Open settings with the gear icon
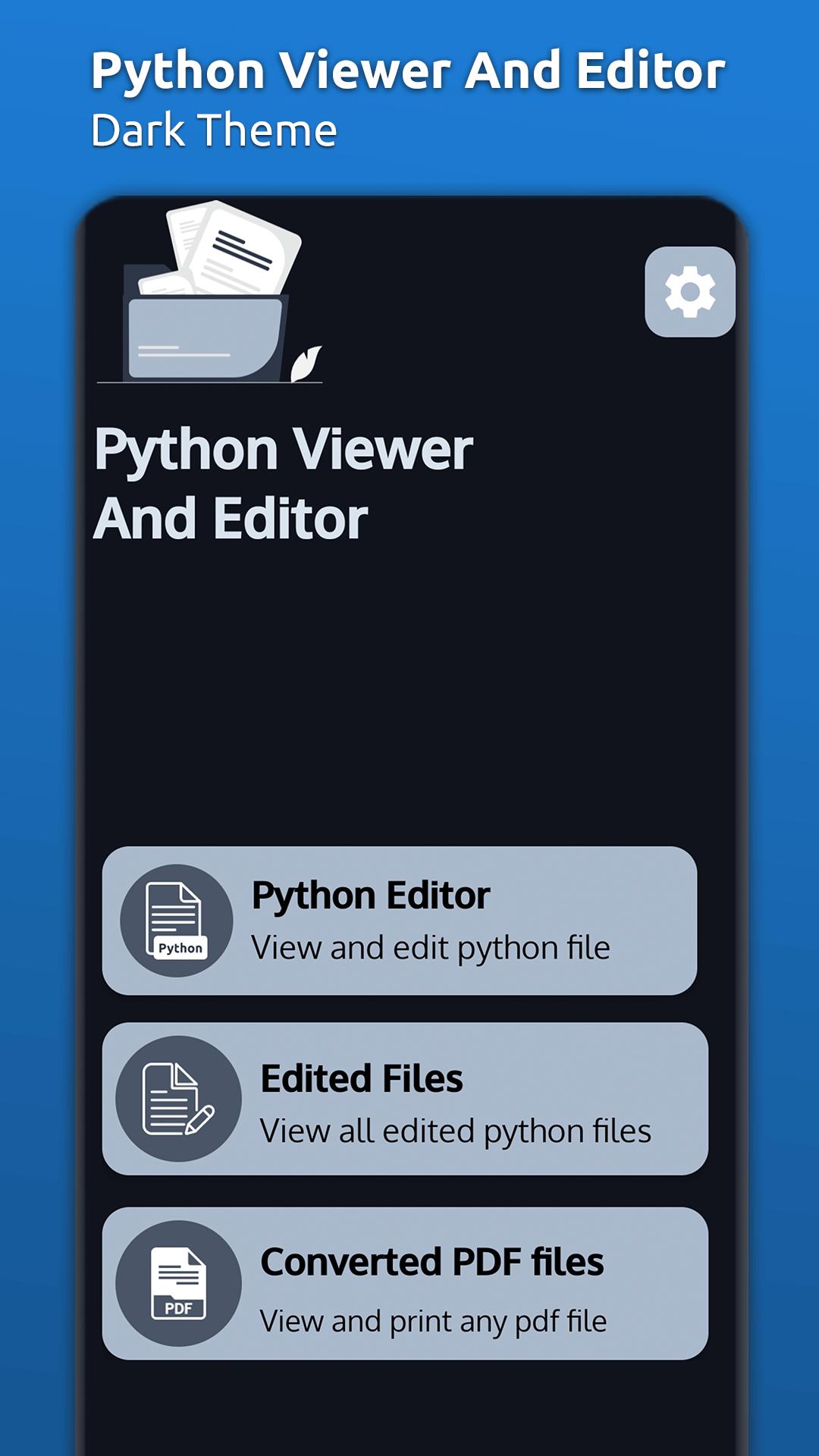Image resolution: width=819 pixels, height=1456 pixels. click(689, 292)
